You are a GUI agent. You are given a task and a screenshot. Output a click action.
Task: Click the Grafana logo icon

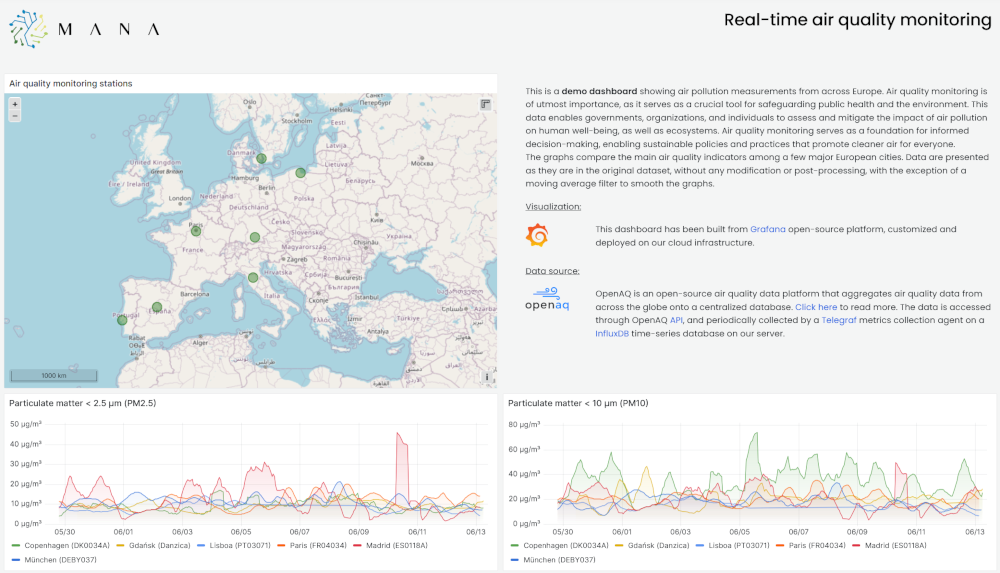537,236
